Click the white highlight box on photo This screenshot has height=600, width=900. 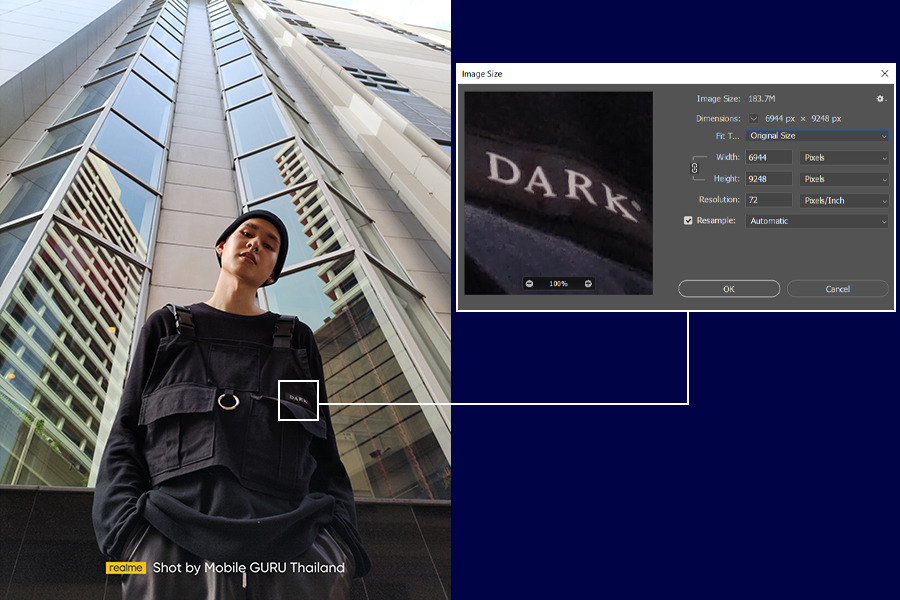[298, 400]
